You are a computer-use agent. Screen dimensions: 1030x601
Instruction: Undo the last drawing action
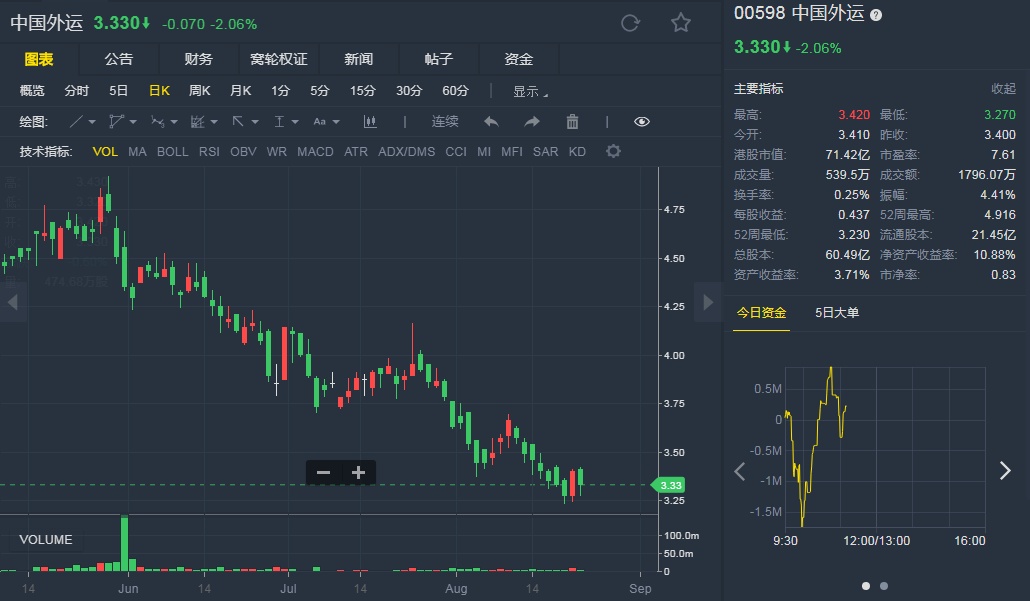[491, 122]
